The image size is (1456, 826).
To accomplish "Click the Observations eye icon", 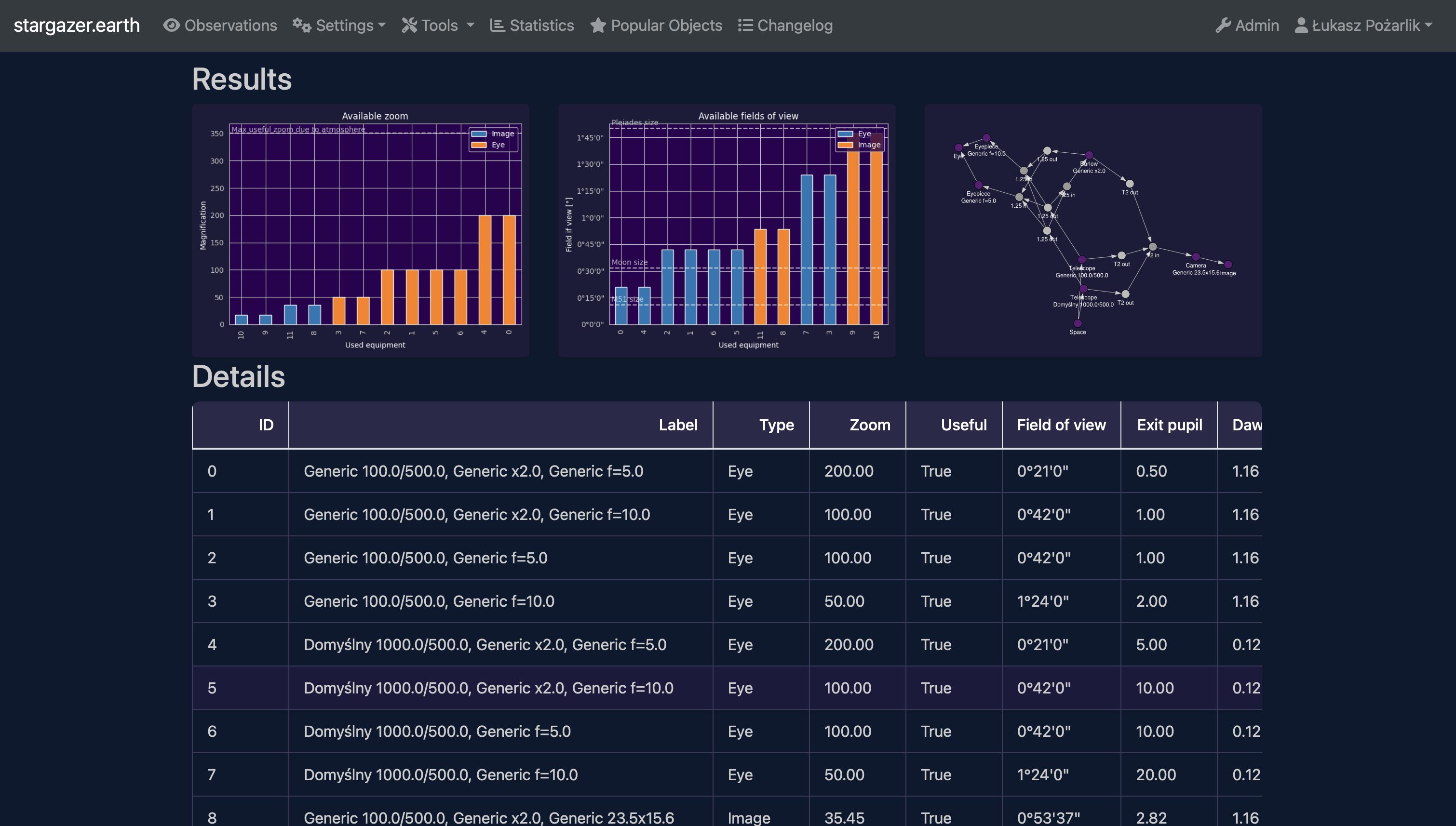I will (171, 26).
